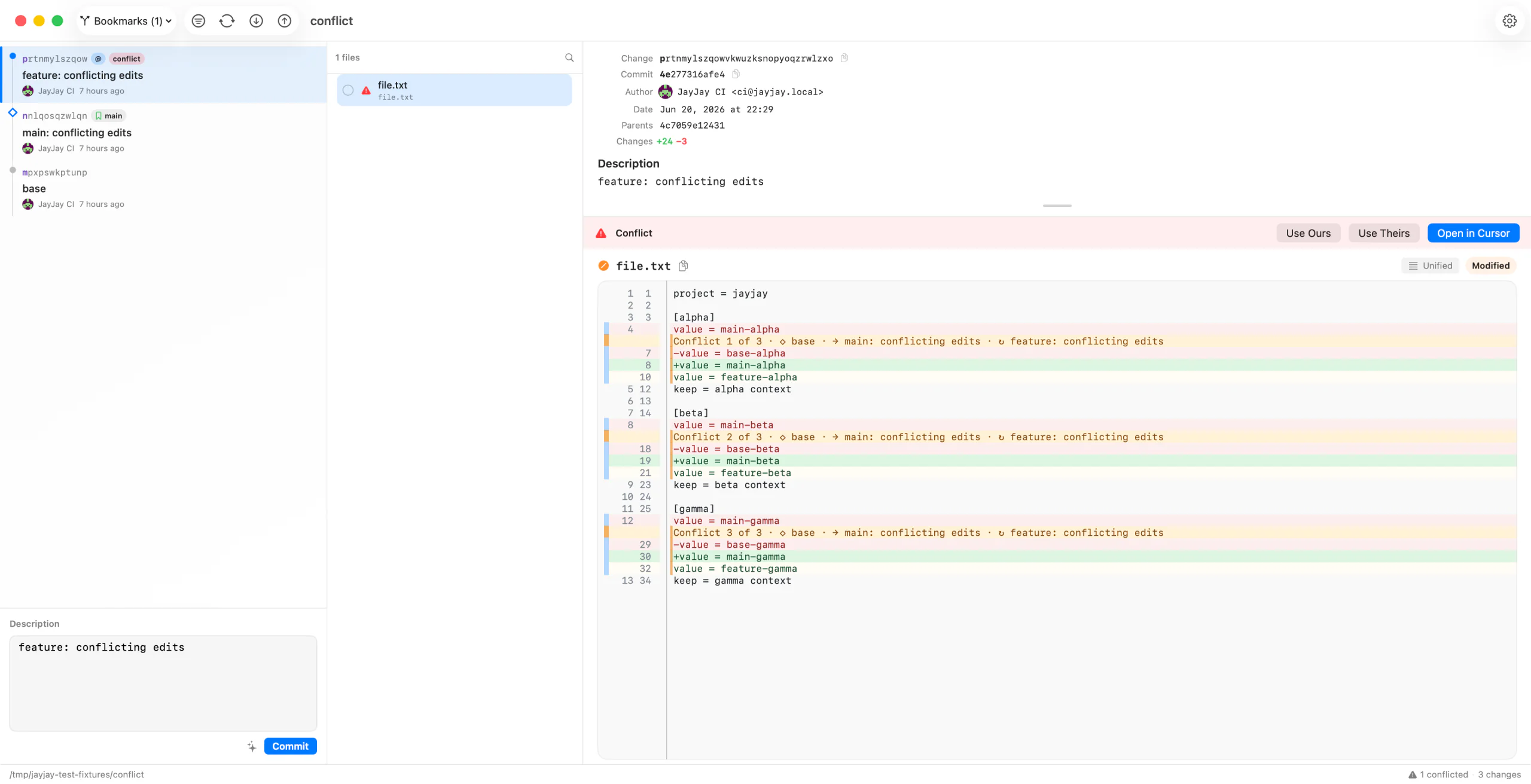The width and height of the screenshot is (1531, 784).
Task: Click the 'Conflict 2 of 3' marker line
Action: pyautogui.click(x=1093, y=437)
